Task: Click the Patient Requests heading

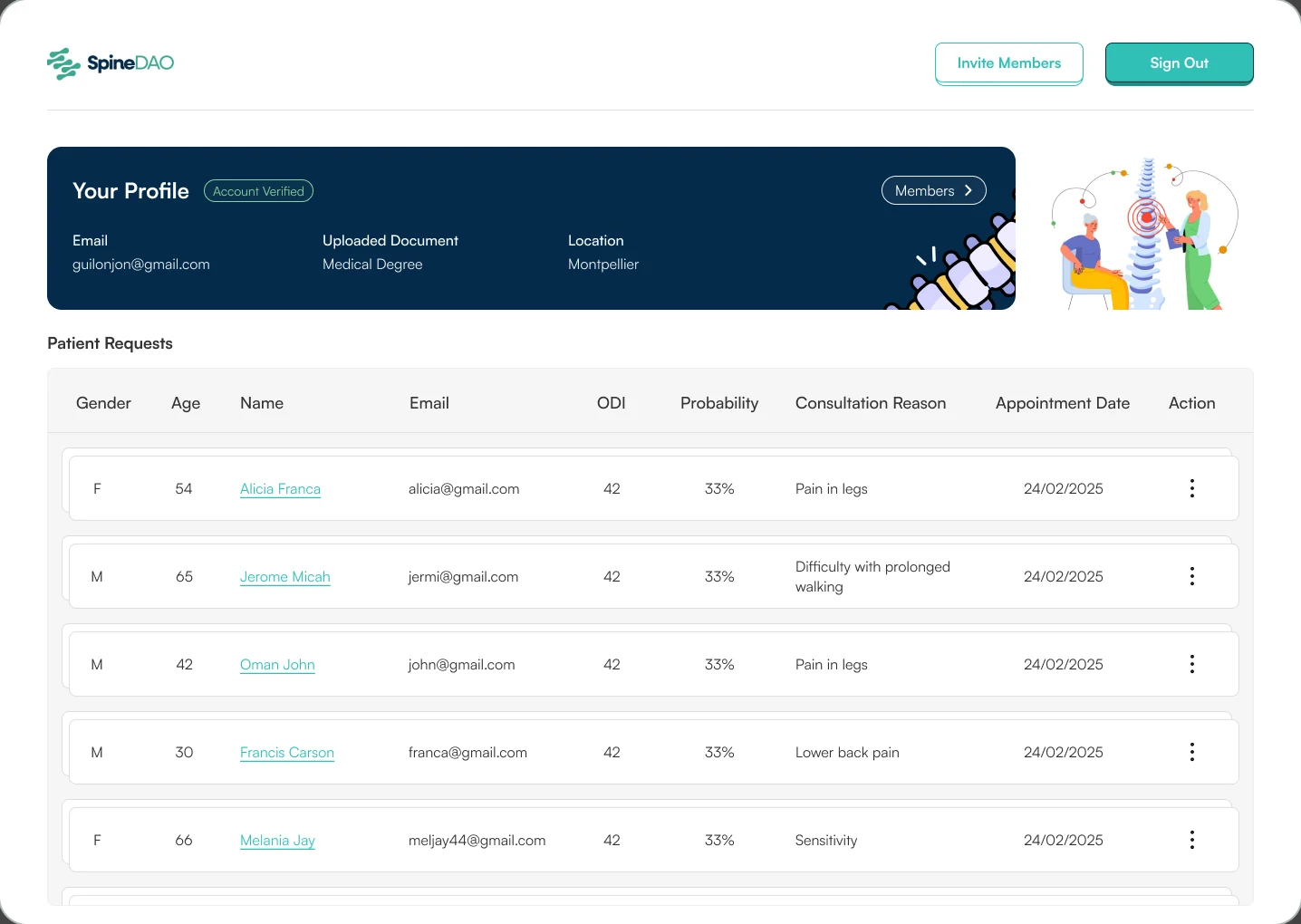Action: 110,343
